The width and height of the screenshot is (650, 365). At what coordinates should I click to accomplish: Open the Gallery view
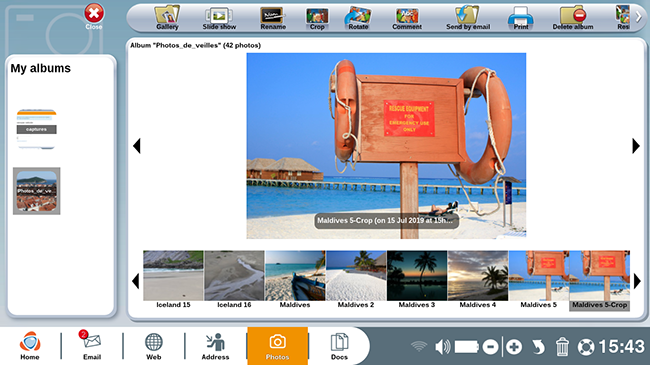167,18
